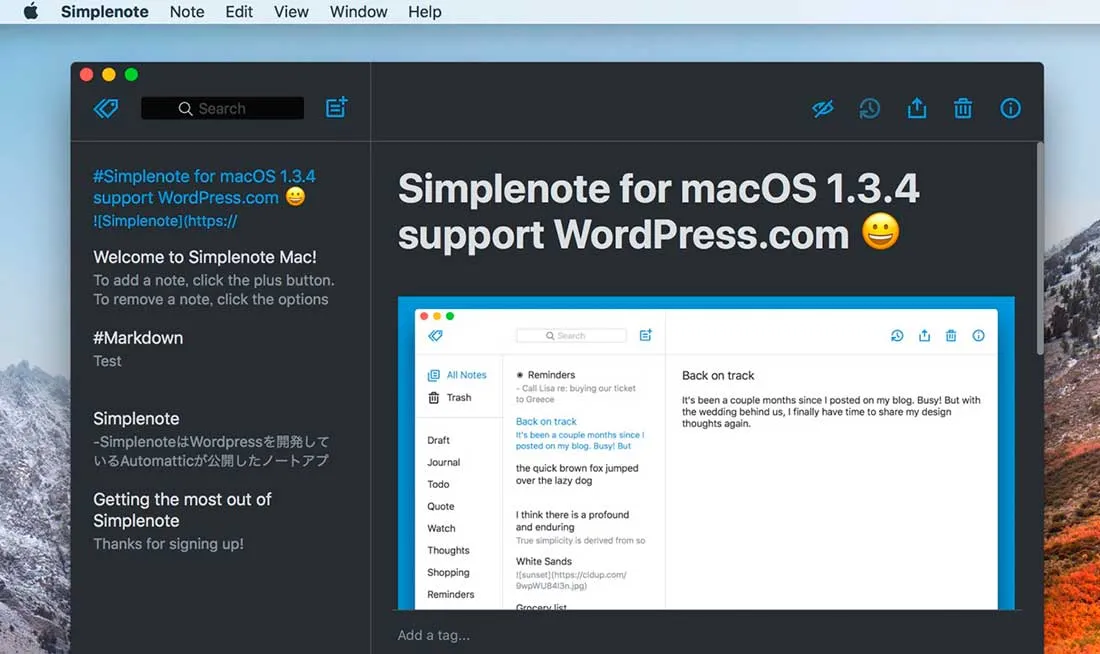Viewport: 1100px width, 654px height.
Task: Move note to trash
Action: tap(963, 108)
